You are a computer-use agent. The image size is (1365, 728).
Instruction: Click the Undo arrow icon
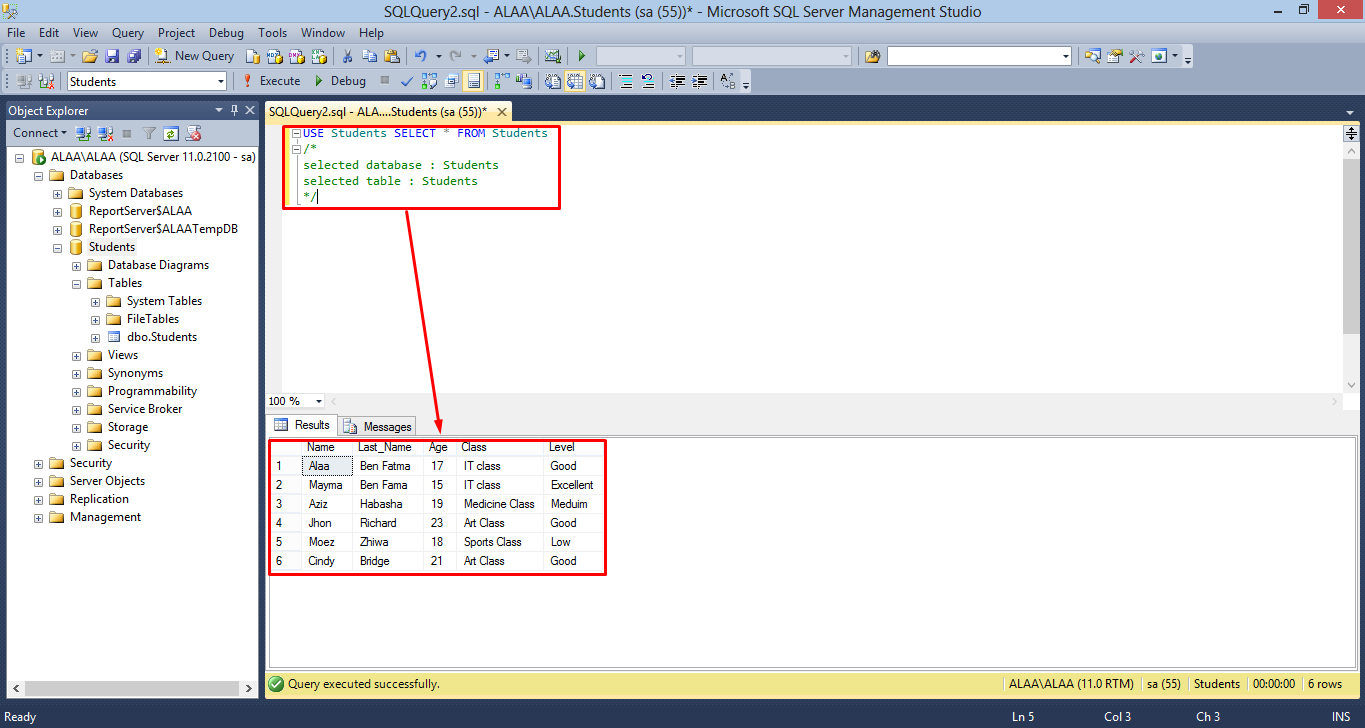tap(420, 56)
